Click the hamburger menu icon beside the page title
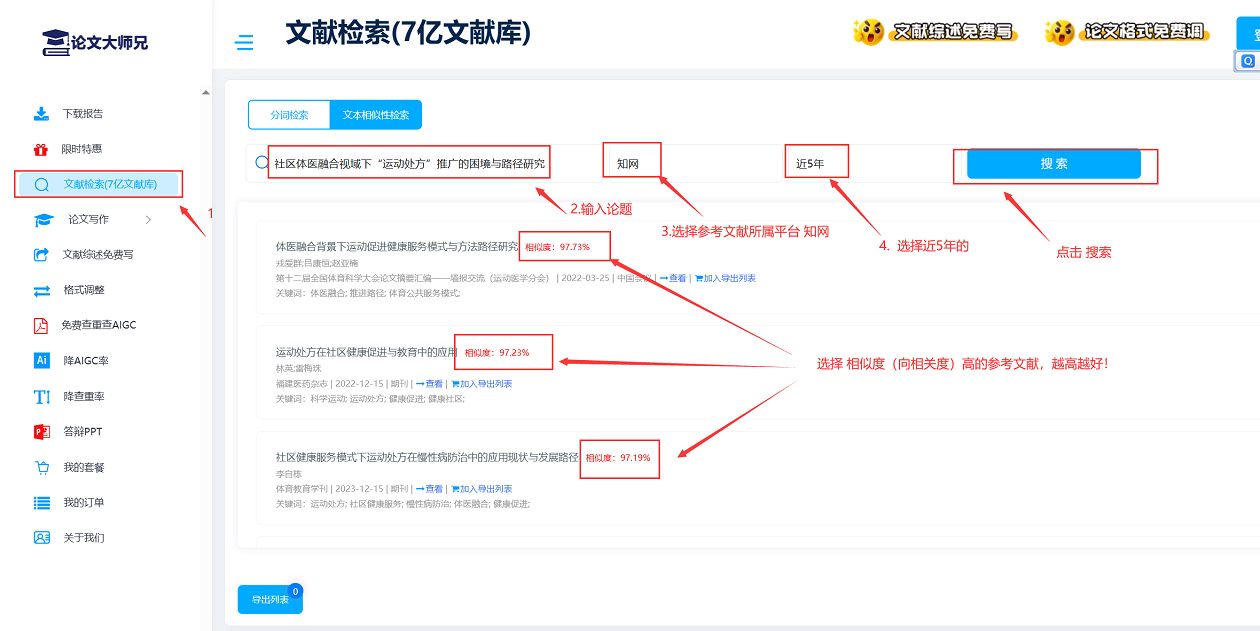This screenshot has height=631, width=1260. pos(244,43)
